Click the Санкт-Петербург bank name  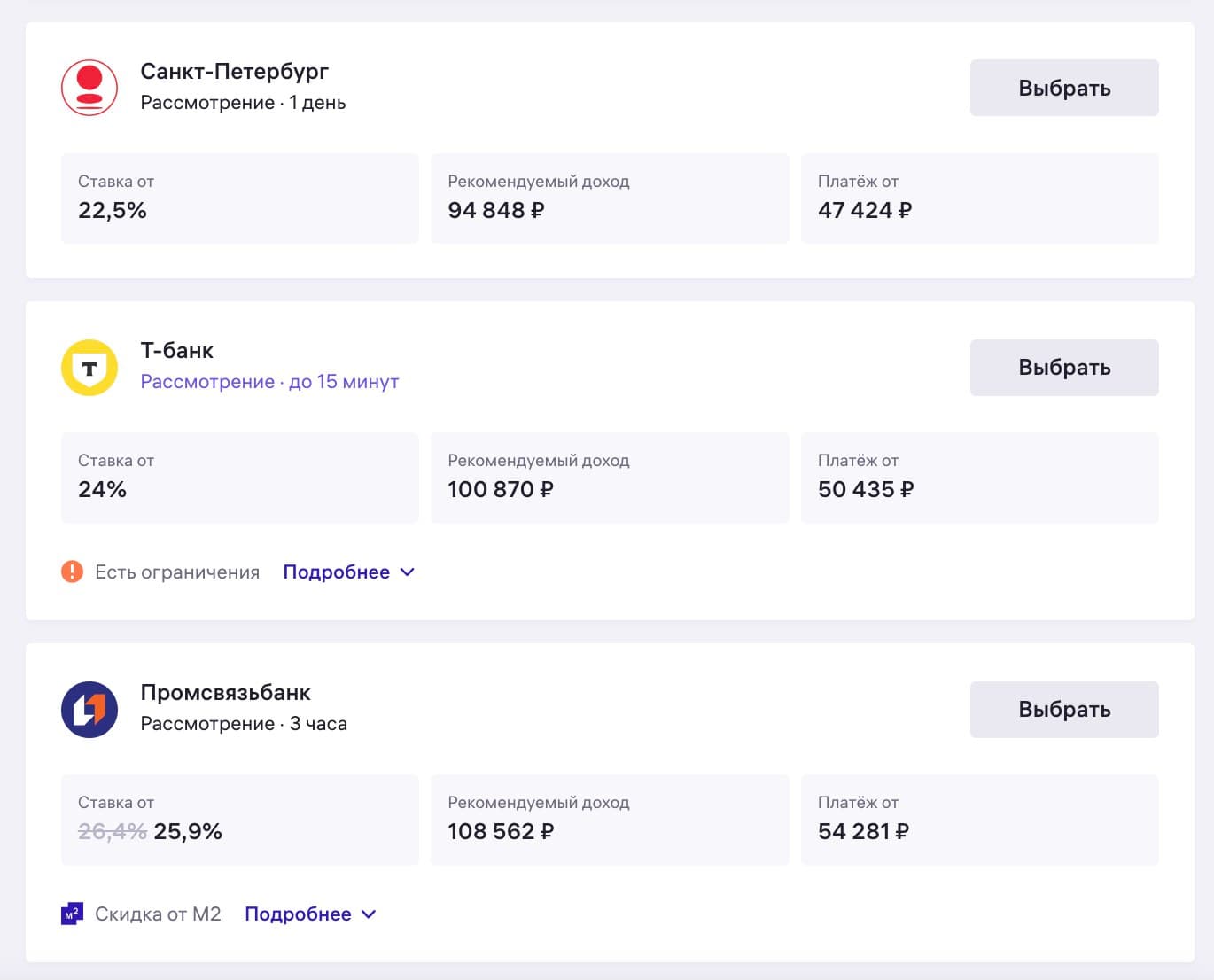[234, 72]
